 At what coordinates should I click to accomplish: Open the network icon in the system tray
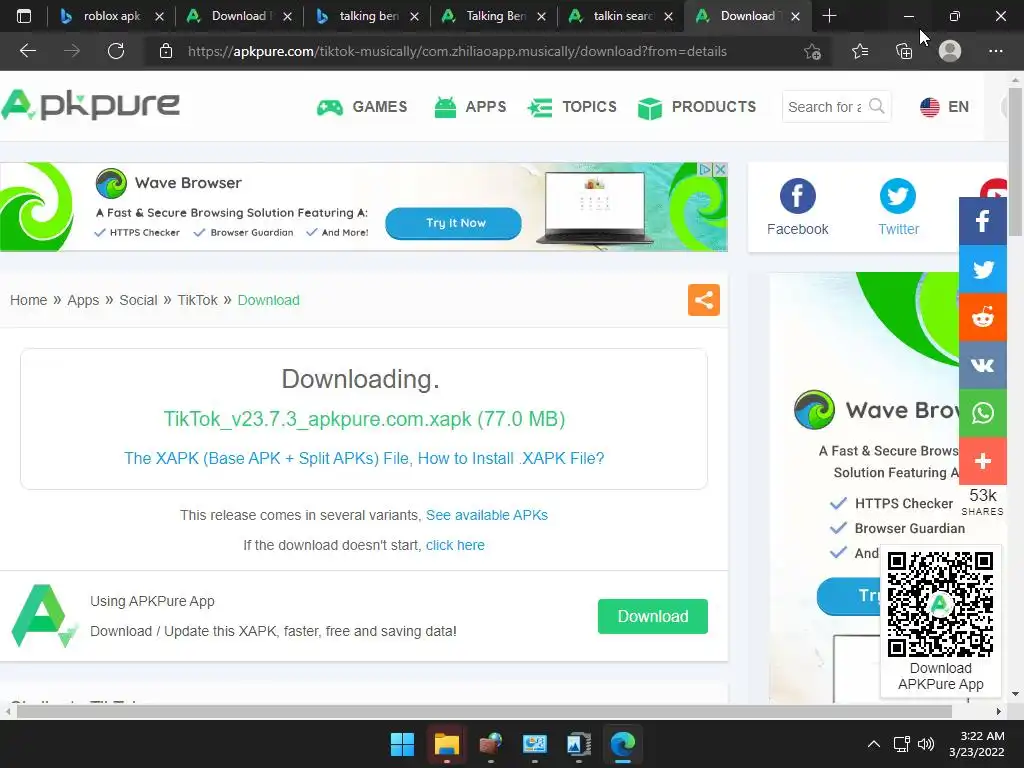pyautogui.click(x=902, y=744)
